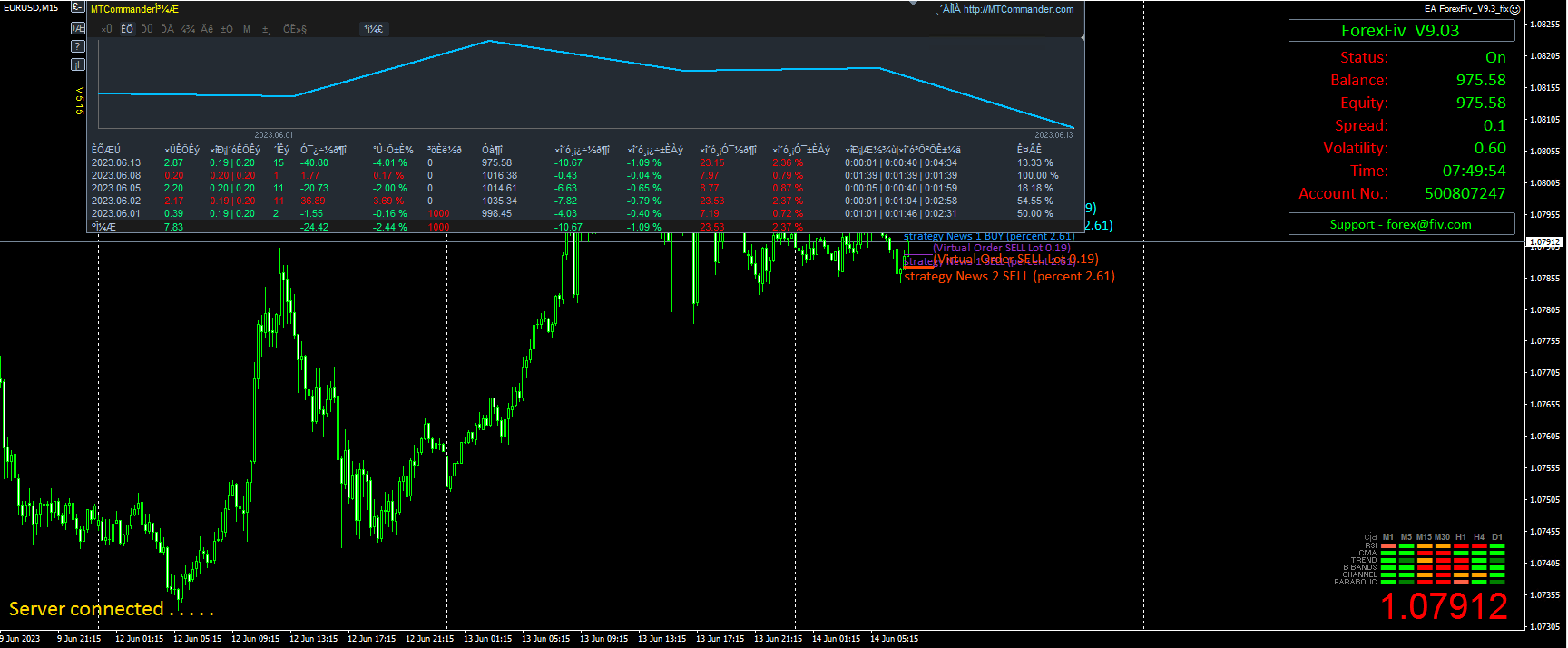Image resolution: width=1568 pixels, height=648 pixels.
Task: Click the 2023.06.02 row date
Action: (x=116, y=201)
